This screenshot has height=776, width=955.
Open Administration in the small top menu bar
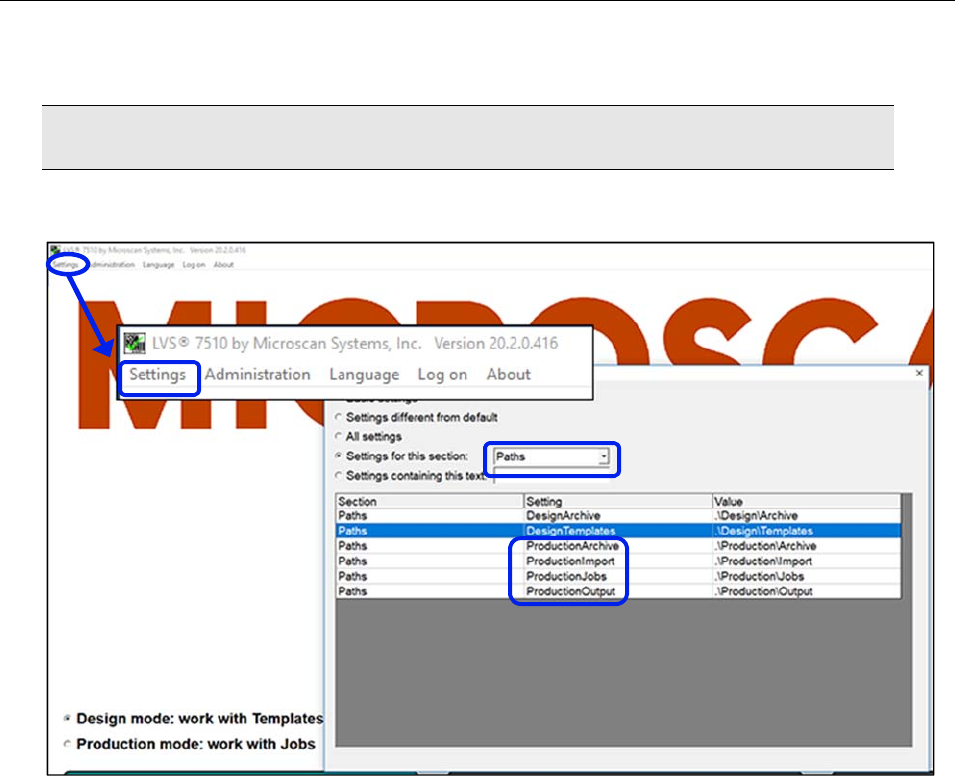pos(113,265)
